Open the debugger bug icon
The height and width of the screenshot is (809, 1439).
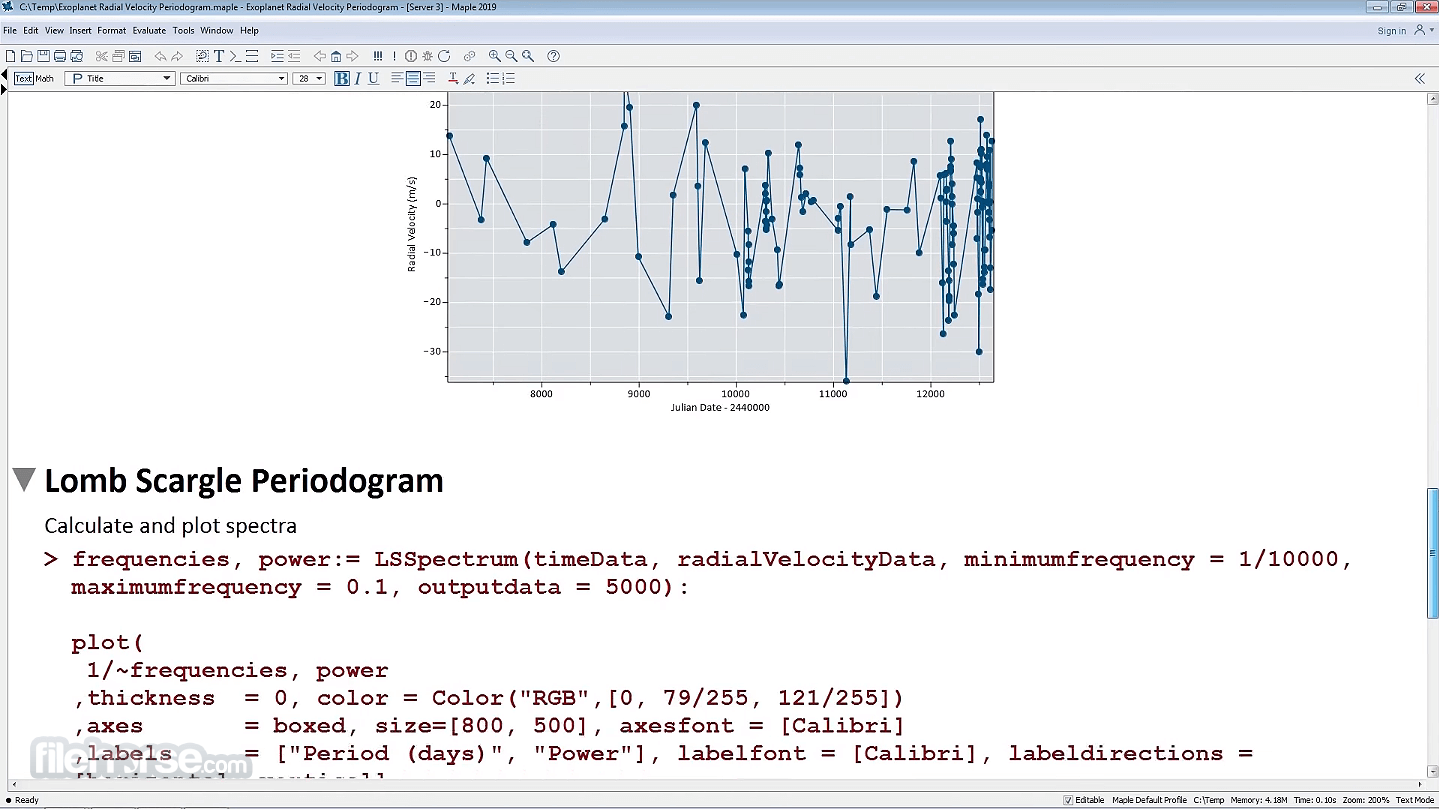pyautogui.click(x=427, y=56)
